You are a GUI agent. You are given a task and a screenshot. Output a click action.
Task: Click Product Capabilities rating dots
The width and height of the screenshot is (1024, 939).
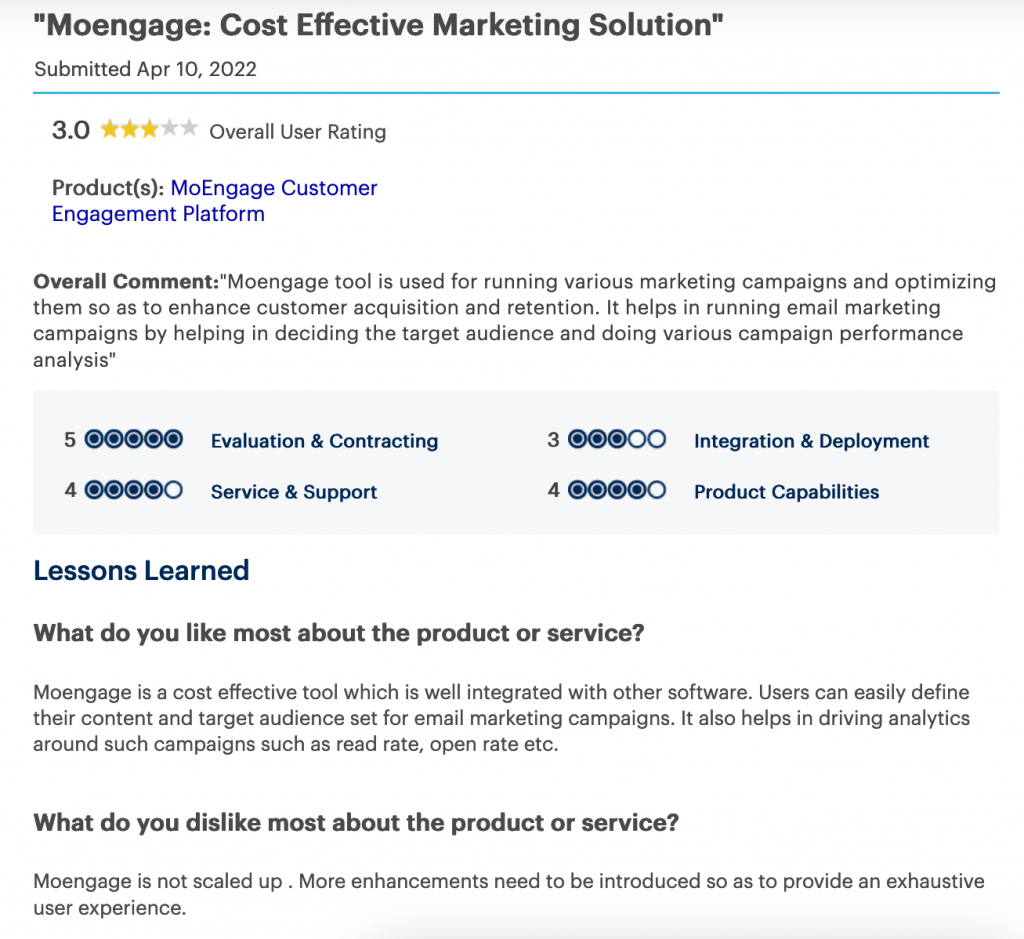pos(617,491)
